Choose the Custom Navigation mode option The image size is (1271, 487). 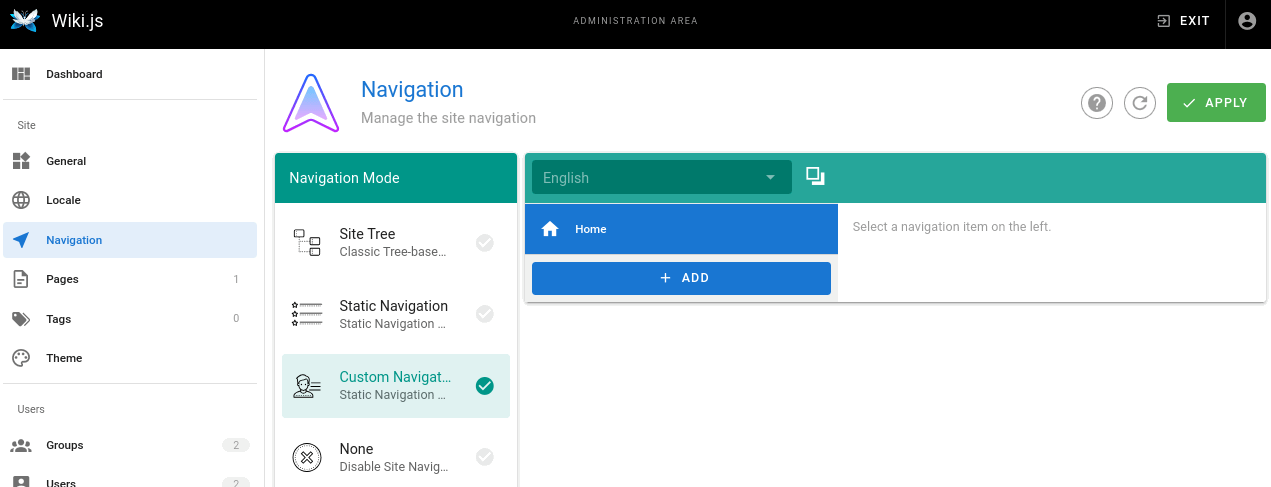point(395,385)
